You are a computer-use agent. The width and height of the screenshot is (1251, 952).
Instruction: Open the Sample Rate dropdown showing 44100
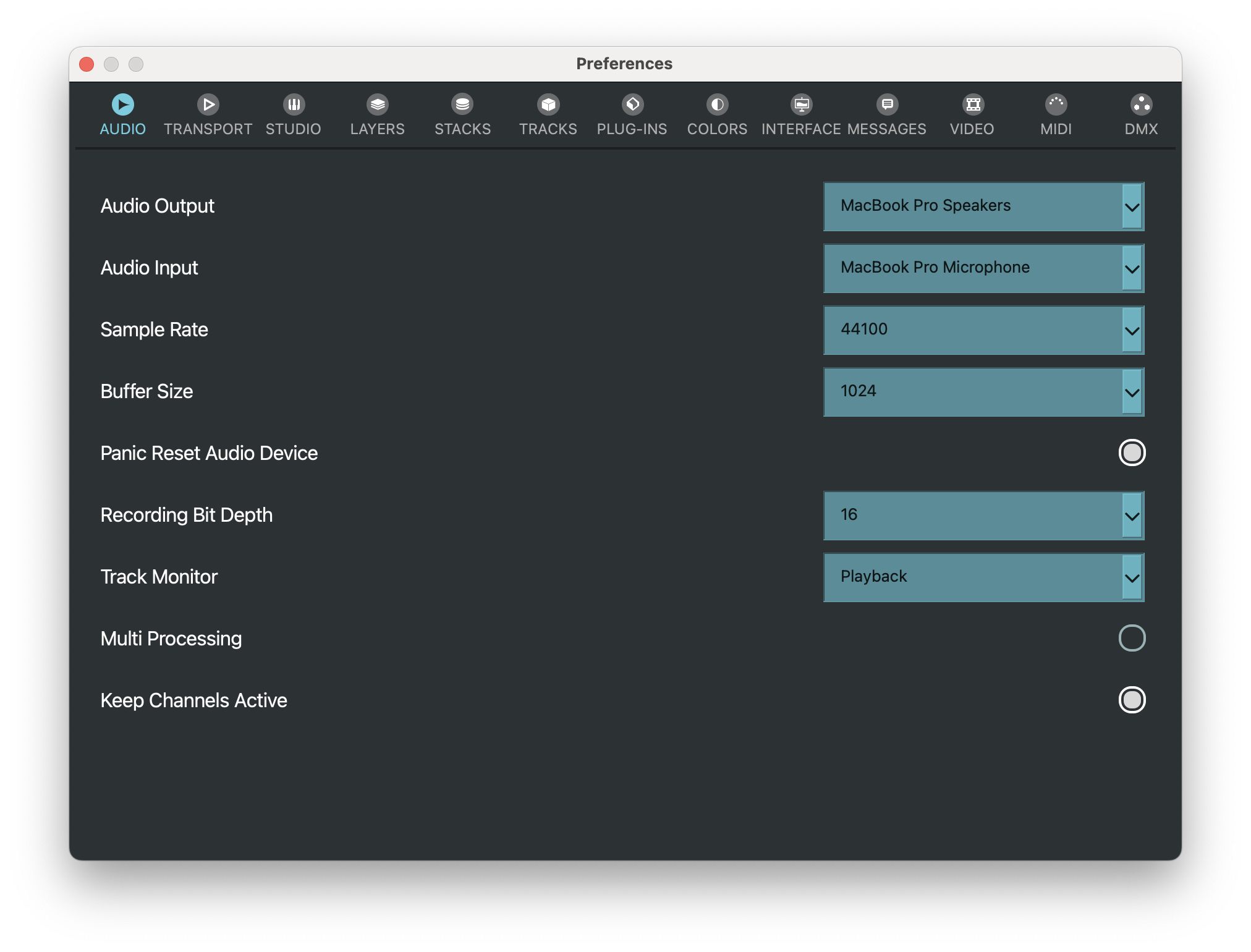tap(983, 330)
